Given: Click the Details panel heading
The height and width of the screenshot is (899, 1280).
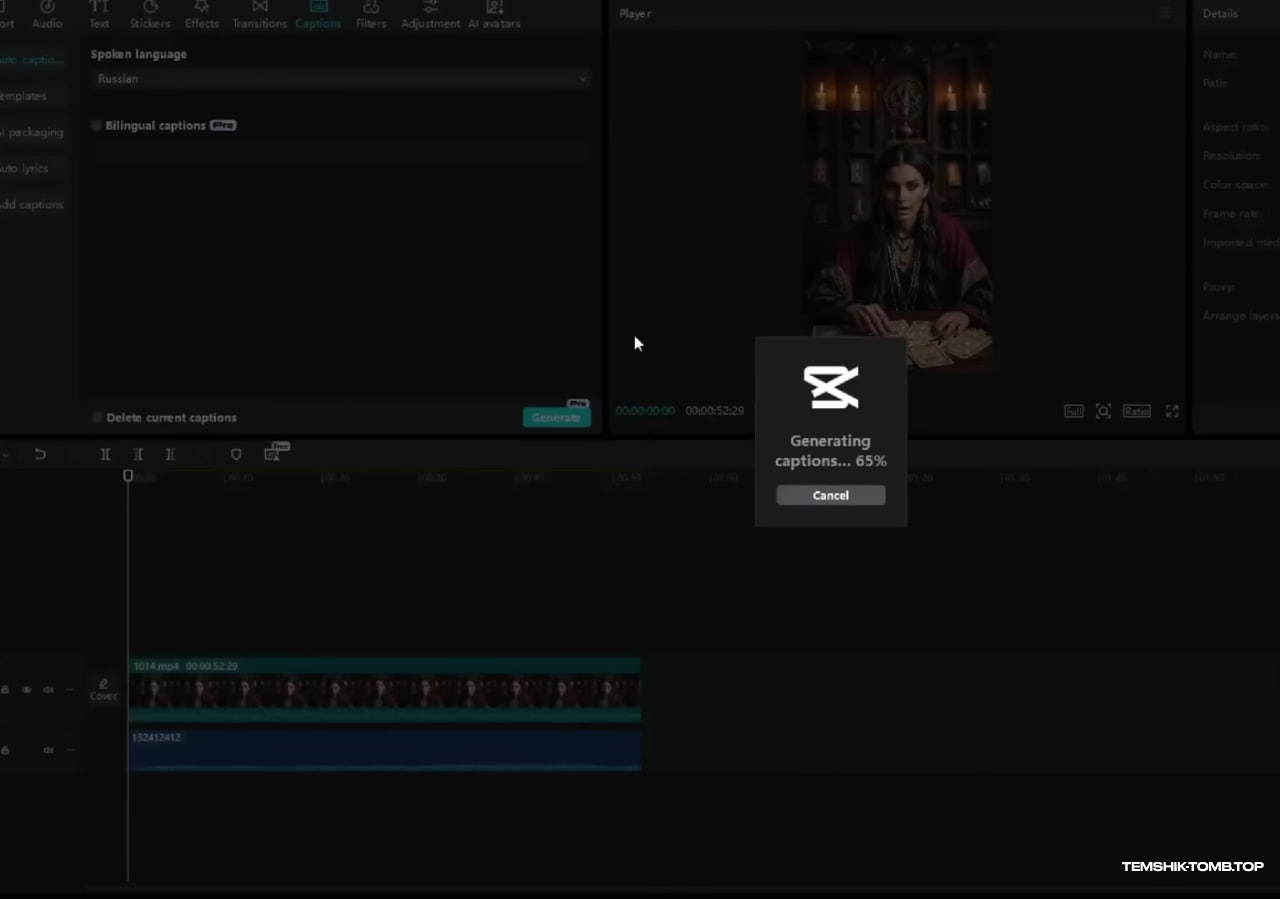Looking at the screenshot, I should [x=1220, y=14].
